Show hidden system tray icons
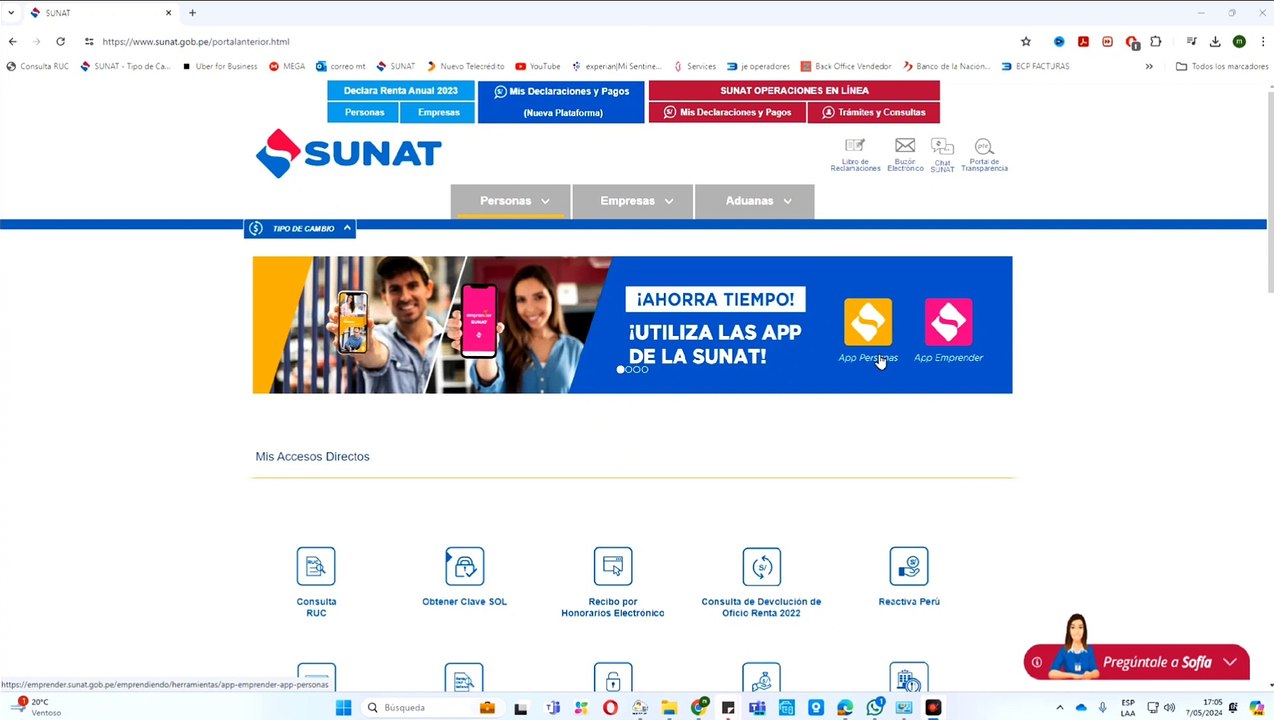 click(x=1060, y=707)
